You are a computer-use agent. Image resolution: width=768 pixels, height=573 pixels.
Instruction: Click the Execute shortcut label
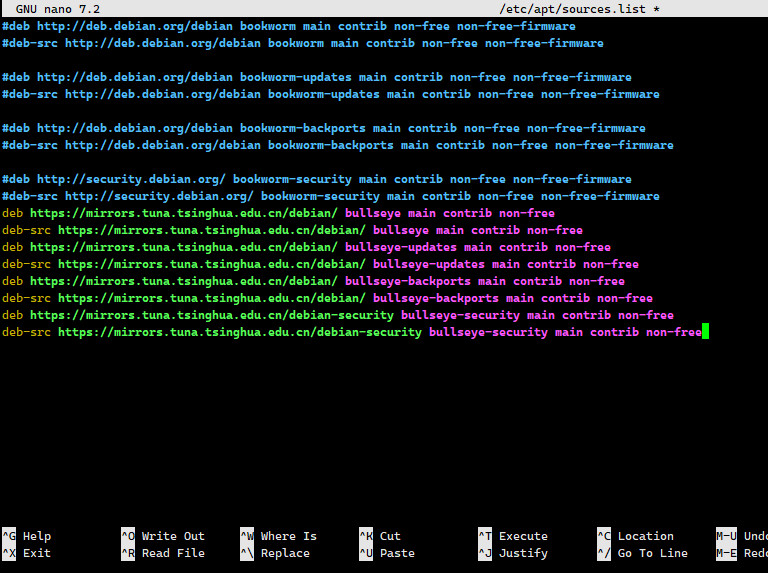coord(523,536)
